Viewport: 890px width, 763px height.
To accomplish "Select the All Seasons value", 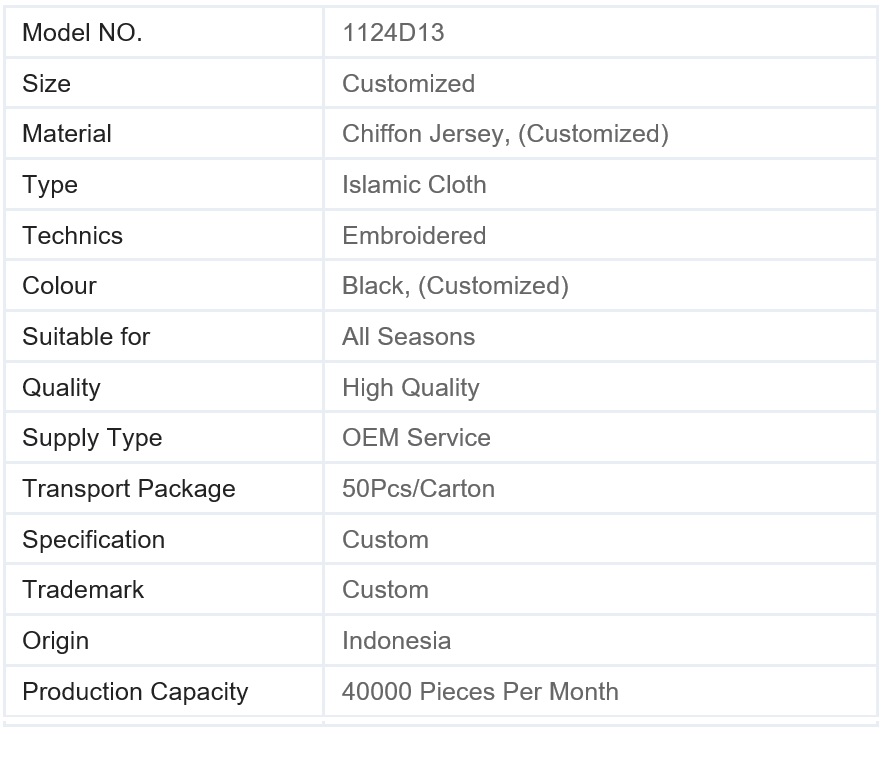I will [x=408, y=337].
